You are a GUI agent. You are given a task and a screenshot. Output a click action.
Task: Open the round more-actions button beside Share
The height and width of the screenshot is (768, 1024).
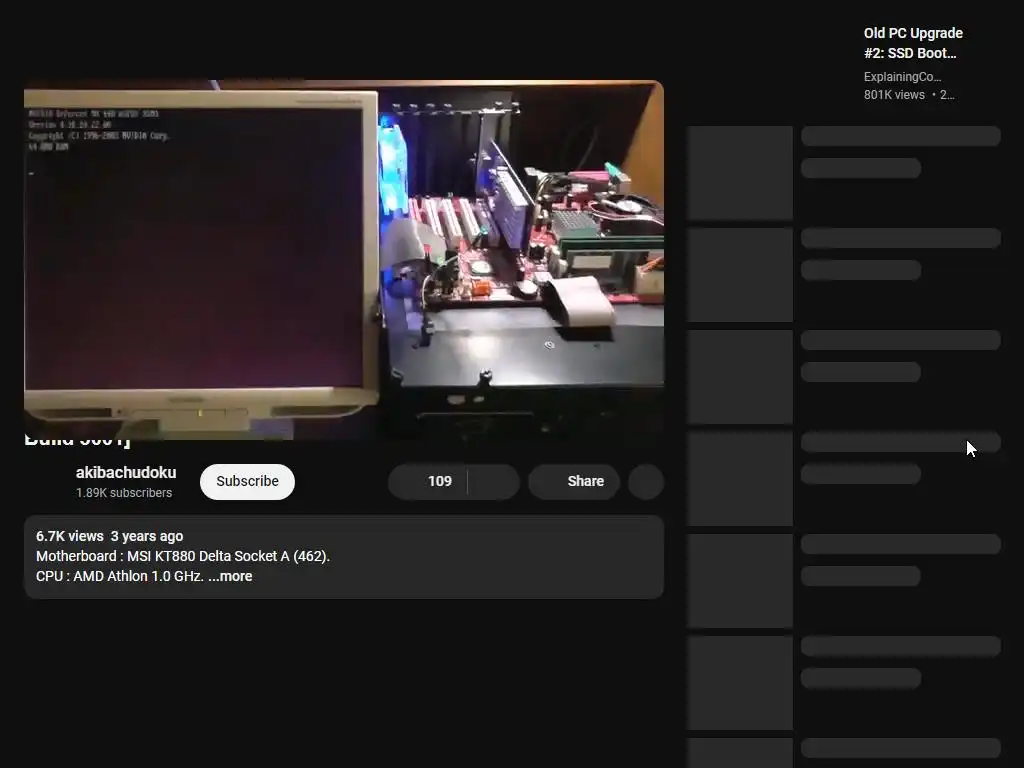pyautogui.click(x=646, y=481)
